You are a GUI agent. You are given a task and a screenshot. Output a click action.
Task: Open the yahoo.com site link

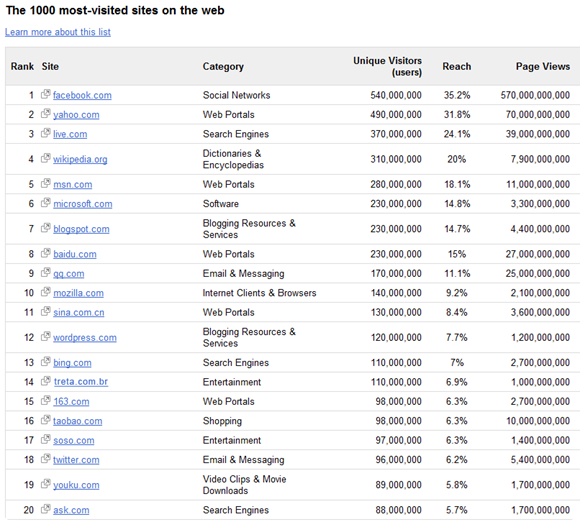(x=76, y=115)
